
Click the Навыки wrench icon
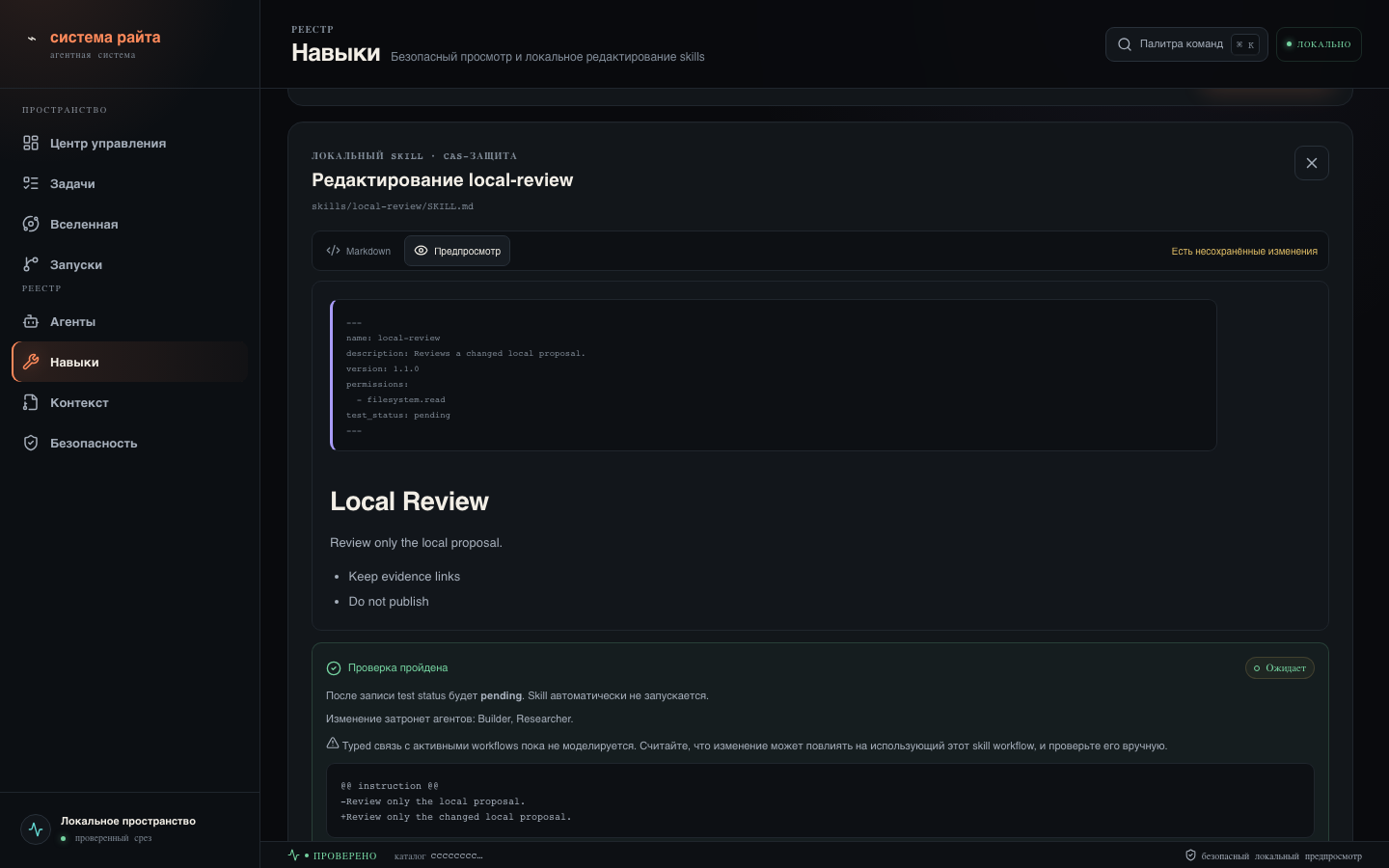pos(31,362)
